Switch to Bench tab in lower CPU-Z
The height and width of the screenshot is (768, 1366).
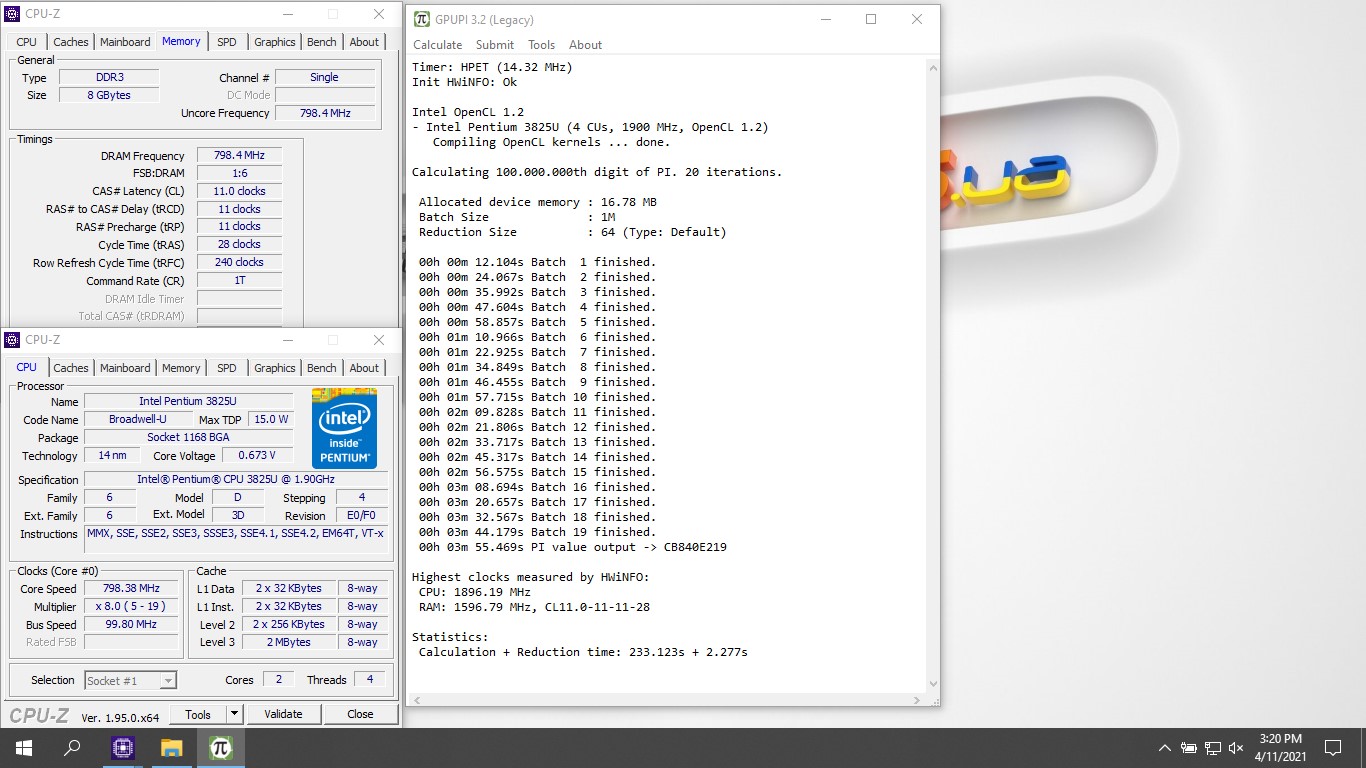tap(322, 368)
